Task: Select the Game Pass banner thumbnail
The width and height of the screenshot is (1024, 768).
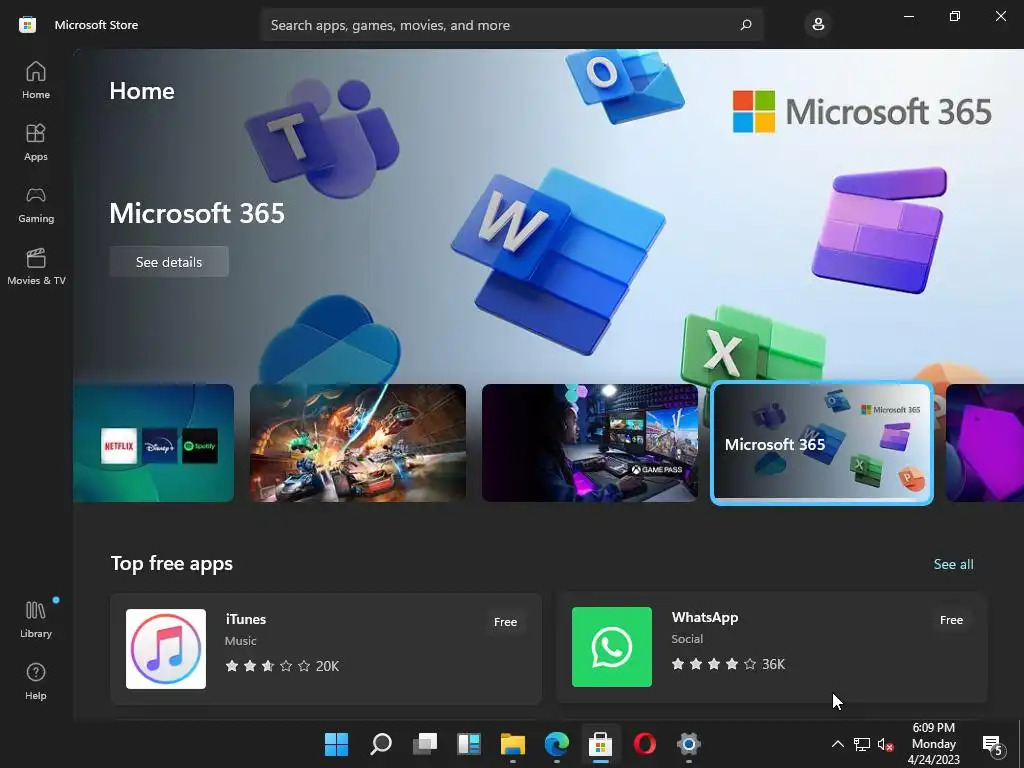Action: point(590,443)
